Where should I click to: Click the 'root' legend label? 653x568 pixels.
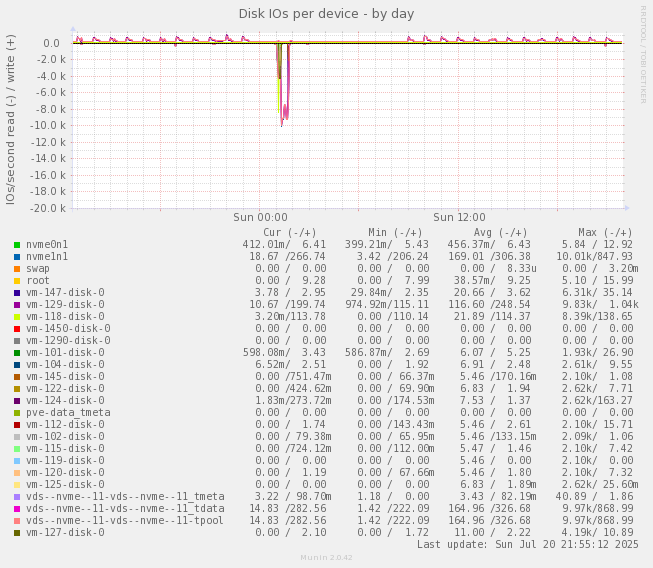tap(38, 281)
